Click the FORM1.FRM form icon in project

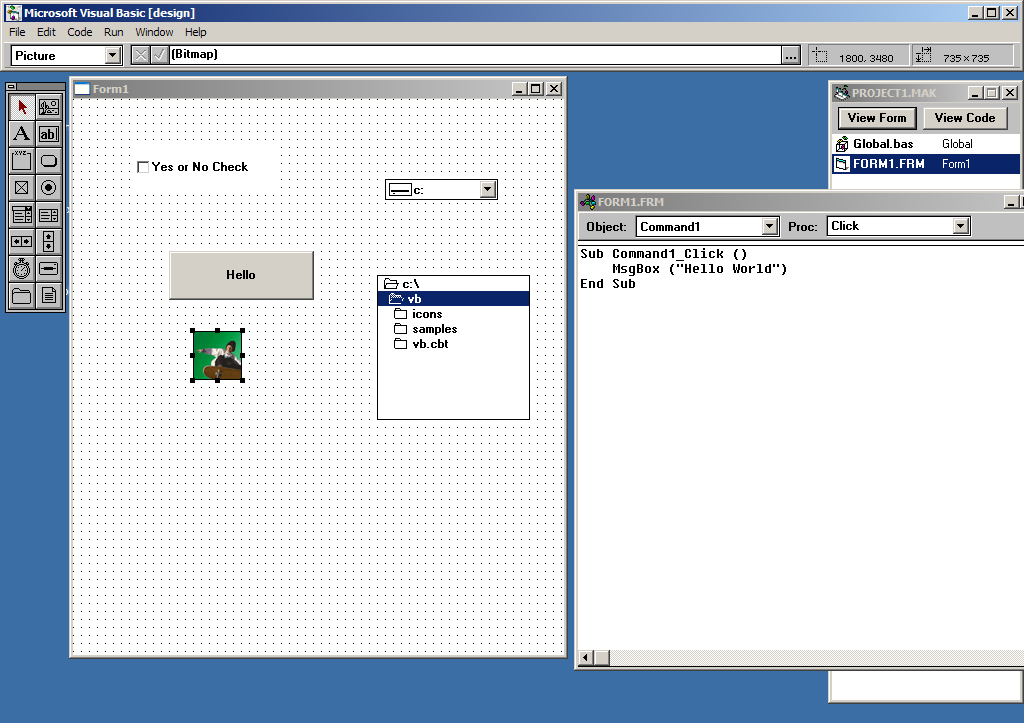click(x=842, y=164)
